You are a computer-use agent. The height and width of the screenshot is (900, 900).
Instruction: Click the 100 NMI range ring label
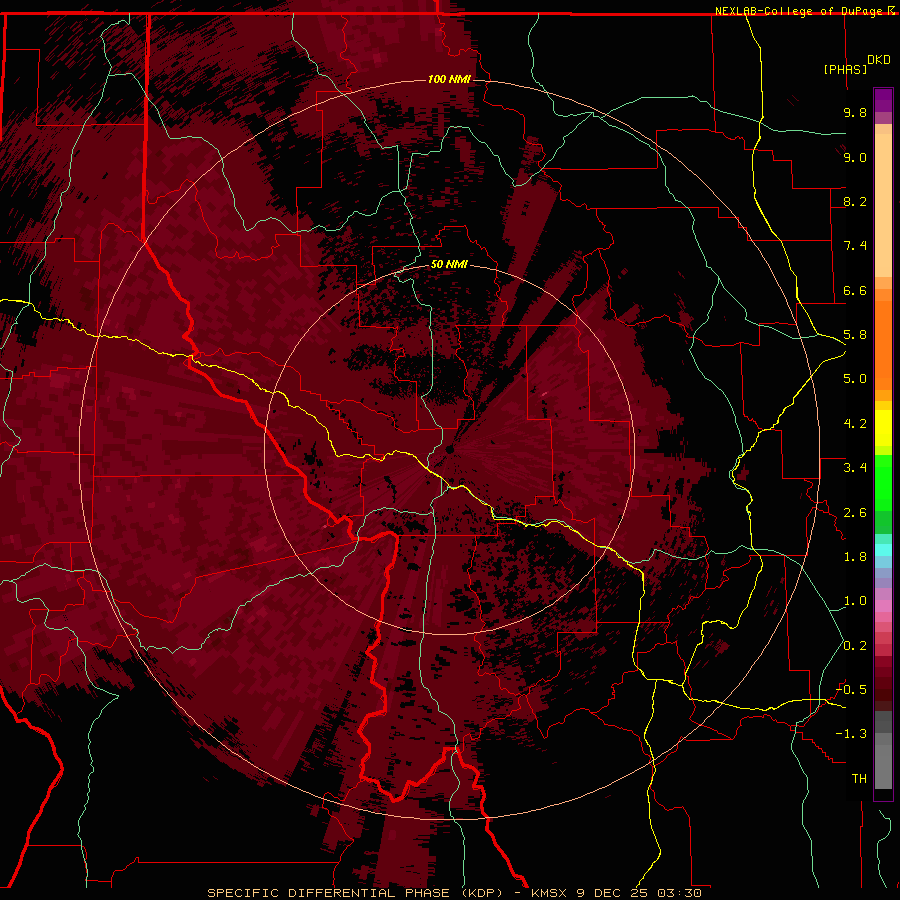[x=449, y=79]
